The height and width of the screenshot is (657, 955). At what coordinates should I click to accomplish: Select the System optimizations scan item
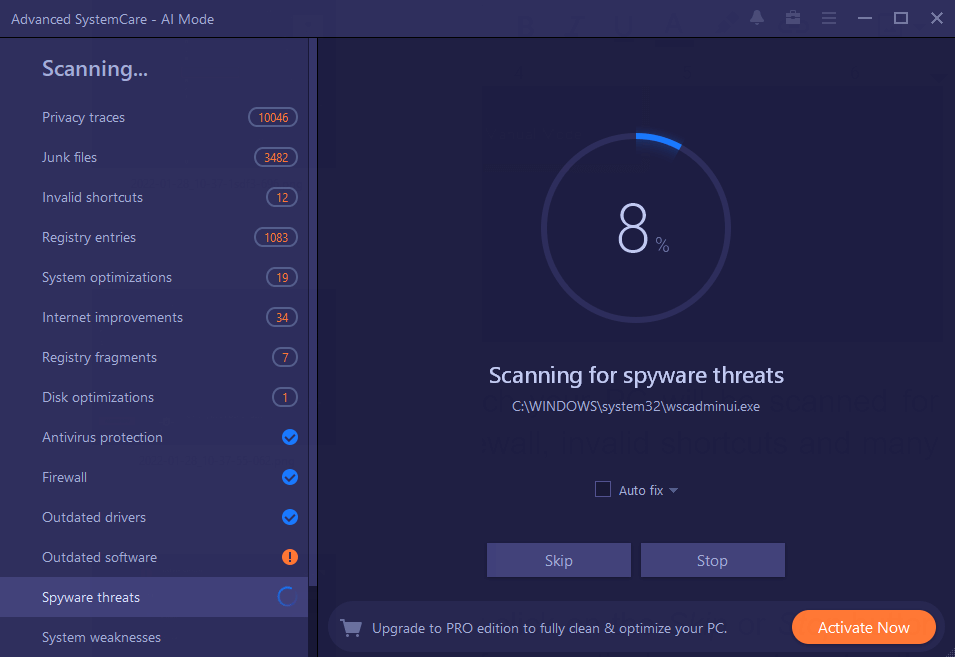coord(154,277)
